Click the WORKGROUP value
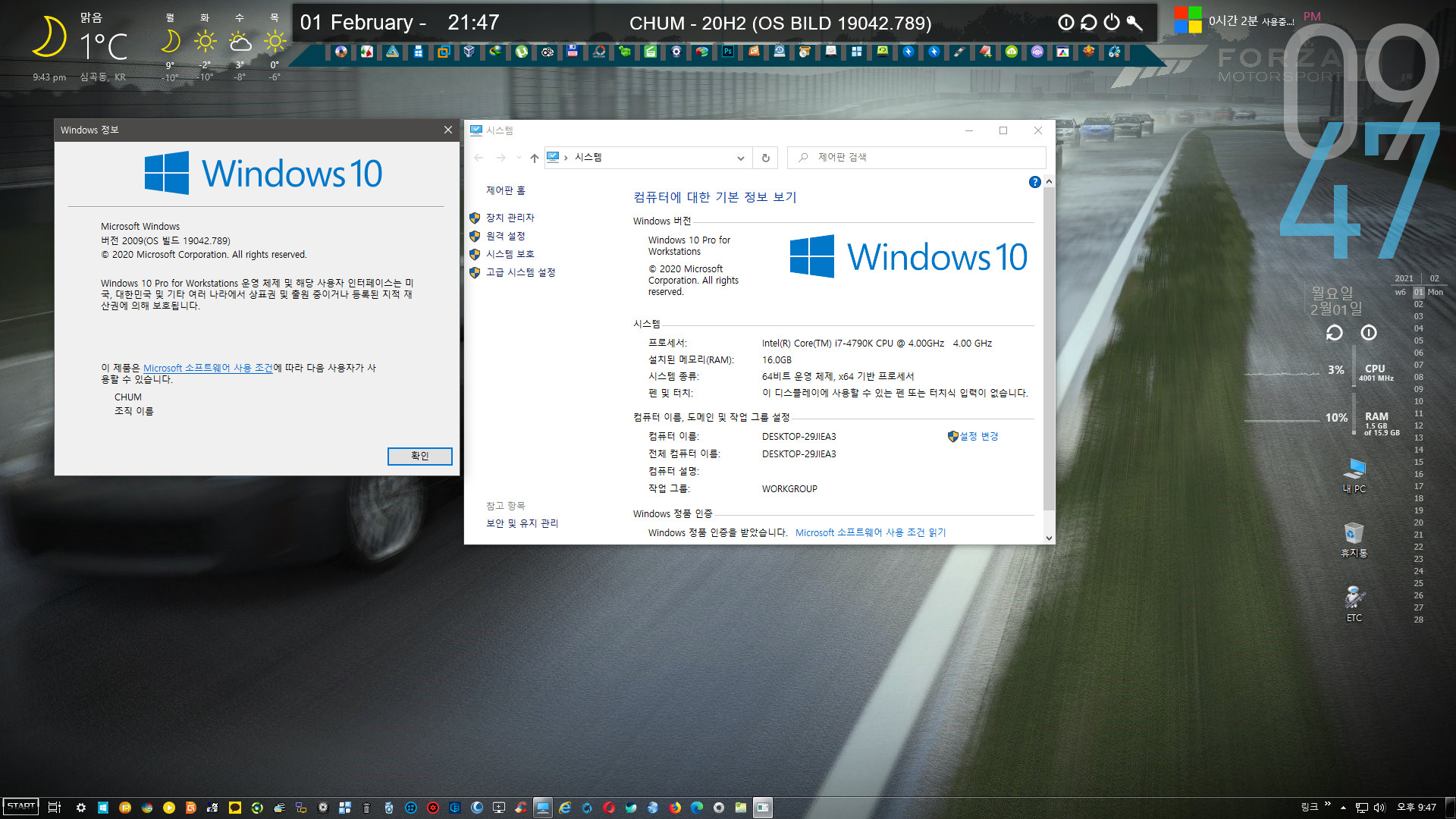Viewport: 1456px width, 819px height. point(789,489)
